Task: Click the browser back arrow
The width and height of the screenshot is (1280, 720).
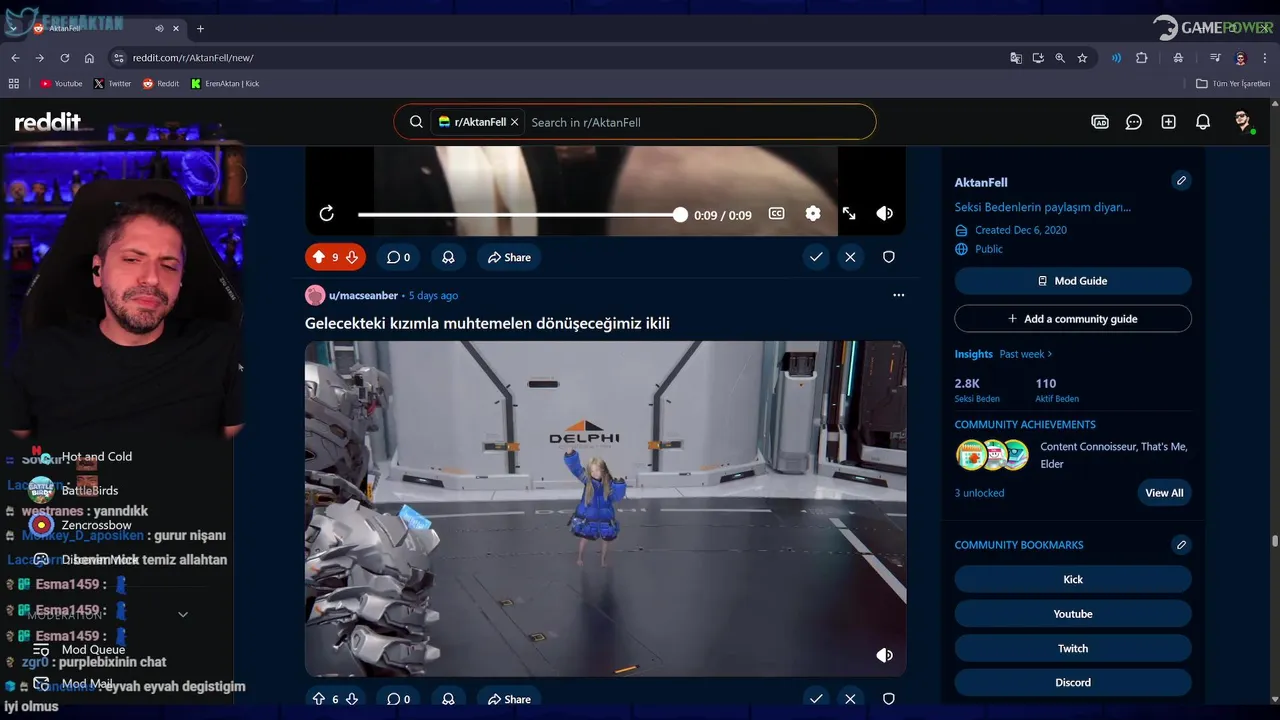Action: [x=15, y=58]
